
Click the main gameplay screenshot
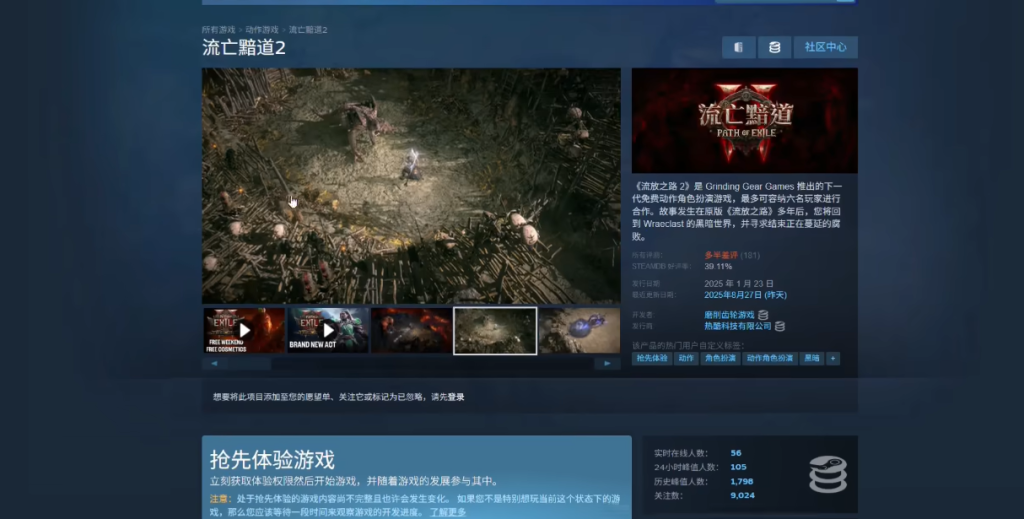tap(411, 186)
